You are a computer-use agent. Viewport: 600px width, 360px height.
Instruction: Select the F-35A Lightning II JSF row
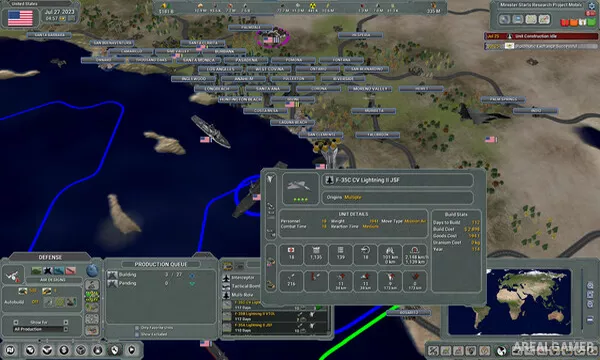pos(275,327)
